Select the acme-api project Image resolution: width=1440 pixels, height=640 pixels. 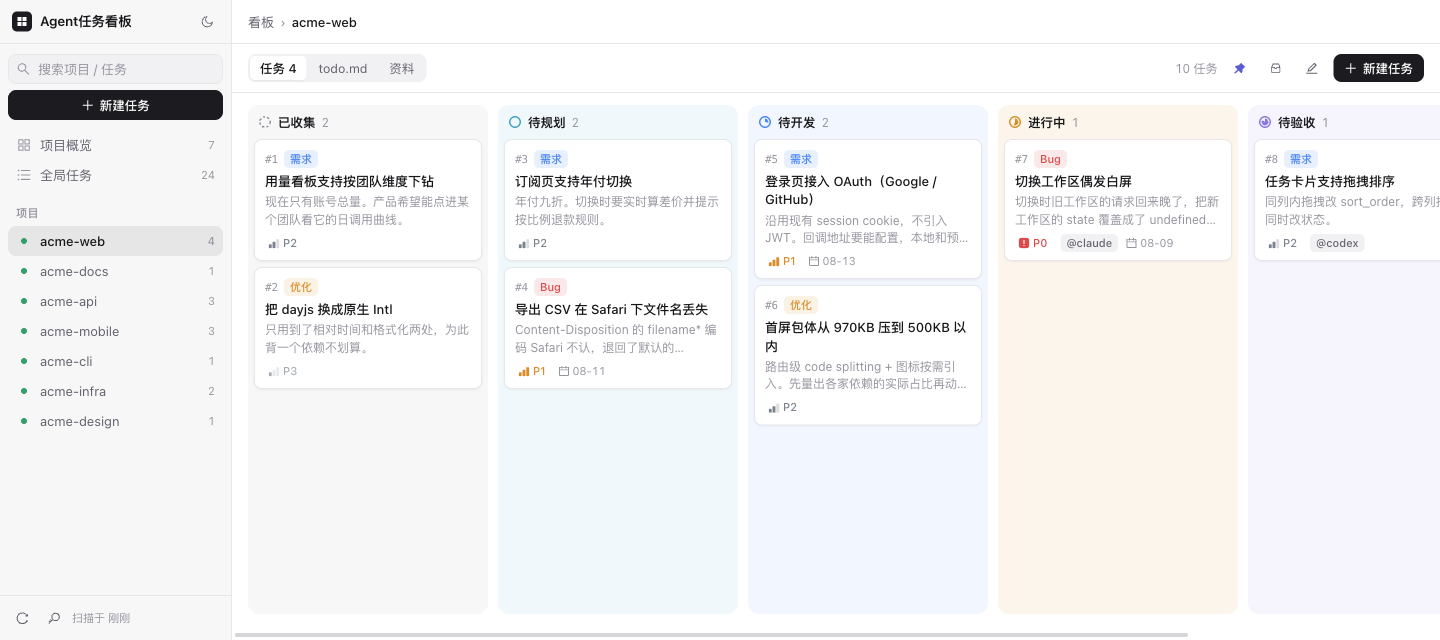(x=116, y=301)
